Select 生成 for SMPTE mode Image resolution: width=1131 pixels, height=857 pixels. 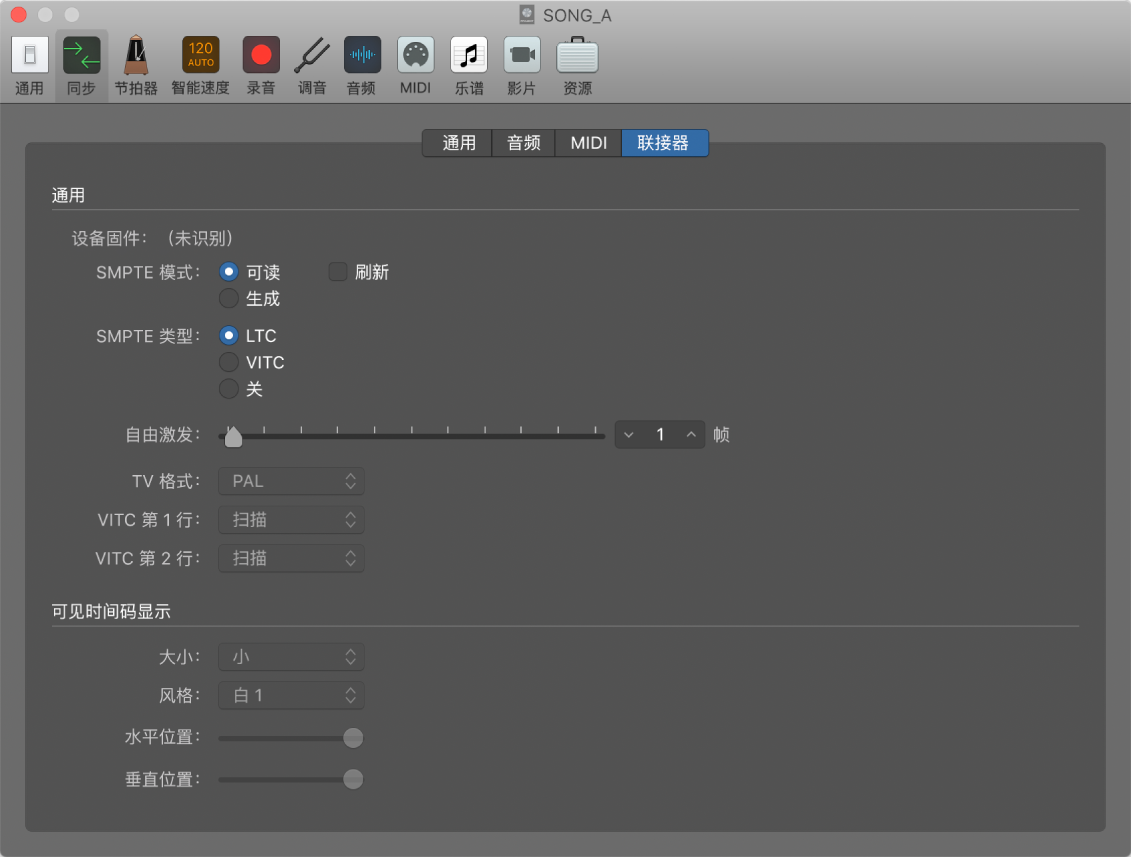point(229,298)
